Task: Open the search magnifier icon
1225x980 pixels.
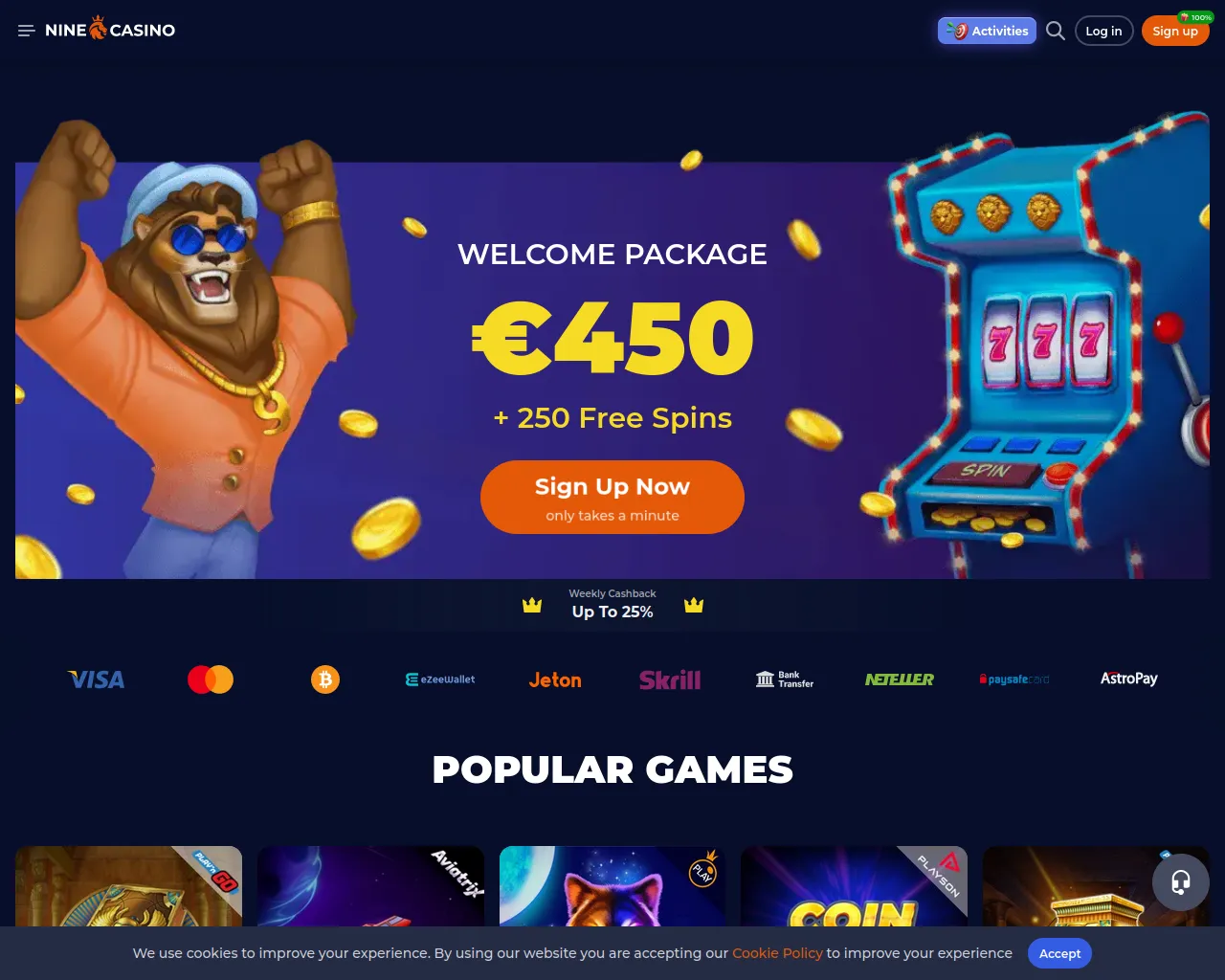Action: pos(1056,31)
